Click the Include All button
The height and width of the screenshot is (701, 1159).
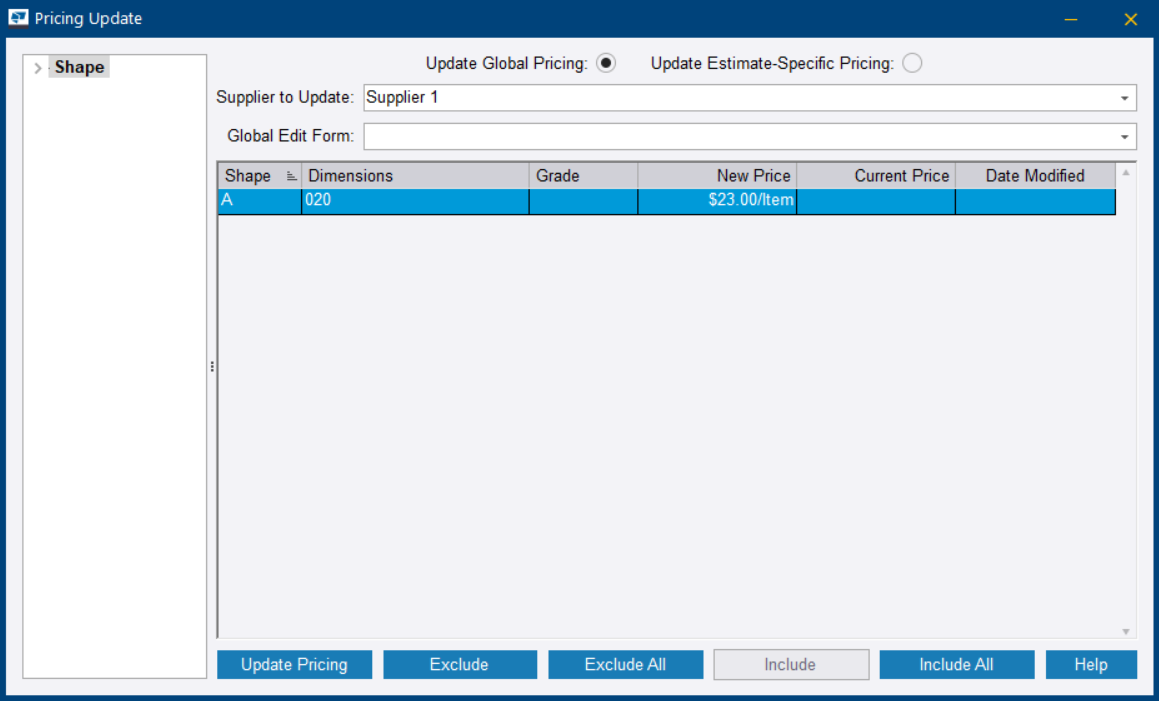(x=956, y=665)
